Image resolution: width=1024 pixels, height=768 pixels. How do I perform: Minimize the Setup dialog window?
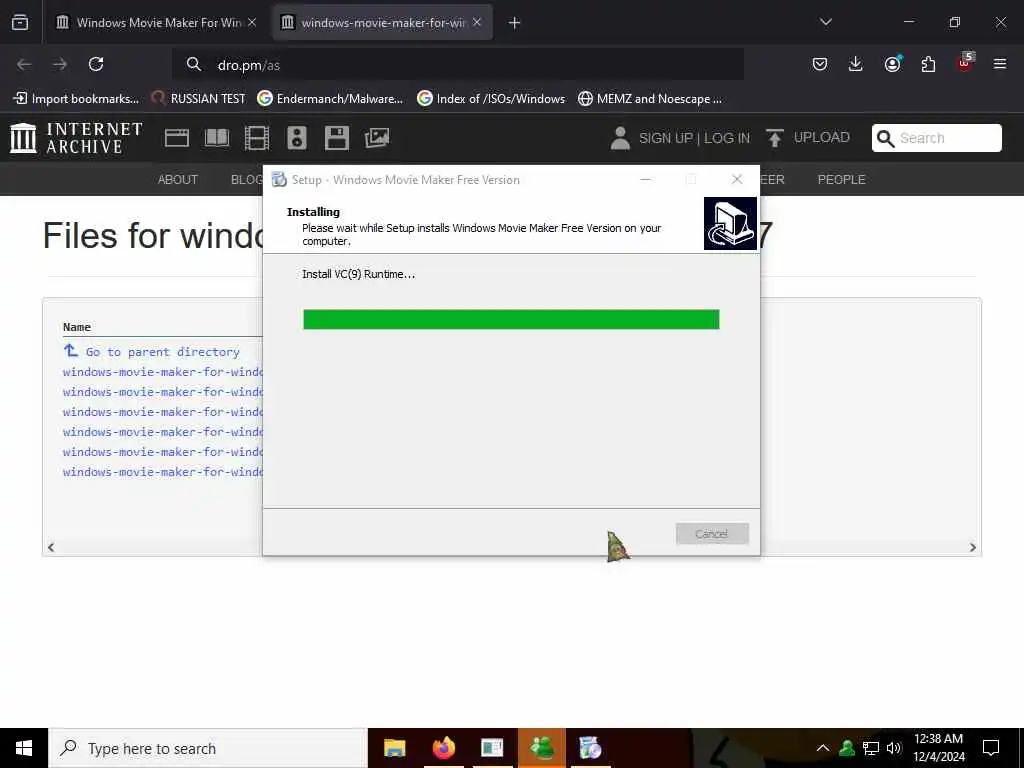coord(646,180)
